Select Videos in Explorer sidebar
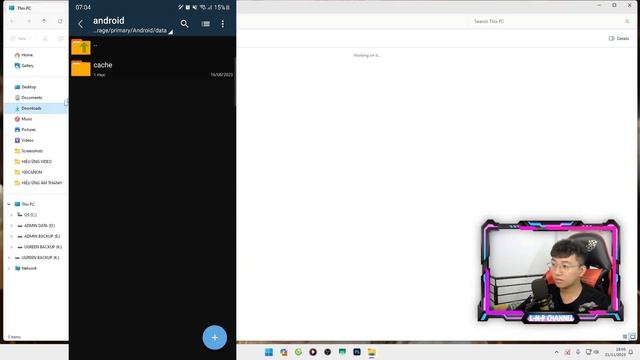Viewport: 640px width, 360px height. tap(24, 140)
